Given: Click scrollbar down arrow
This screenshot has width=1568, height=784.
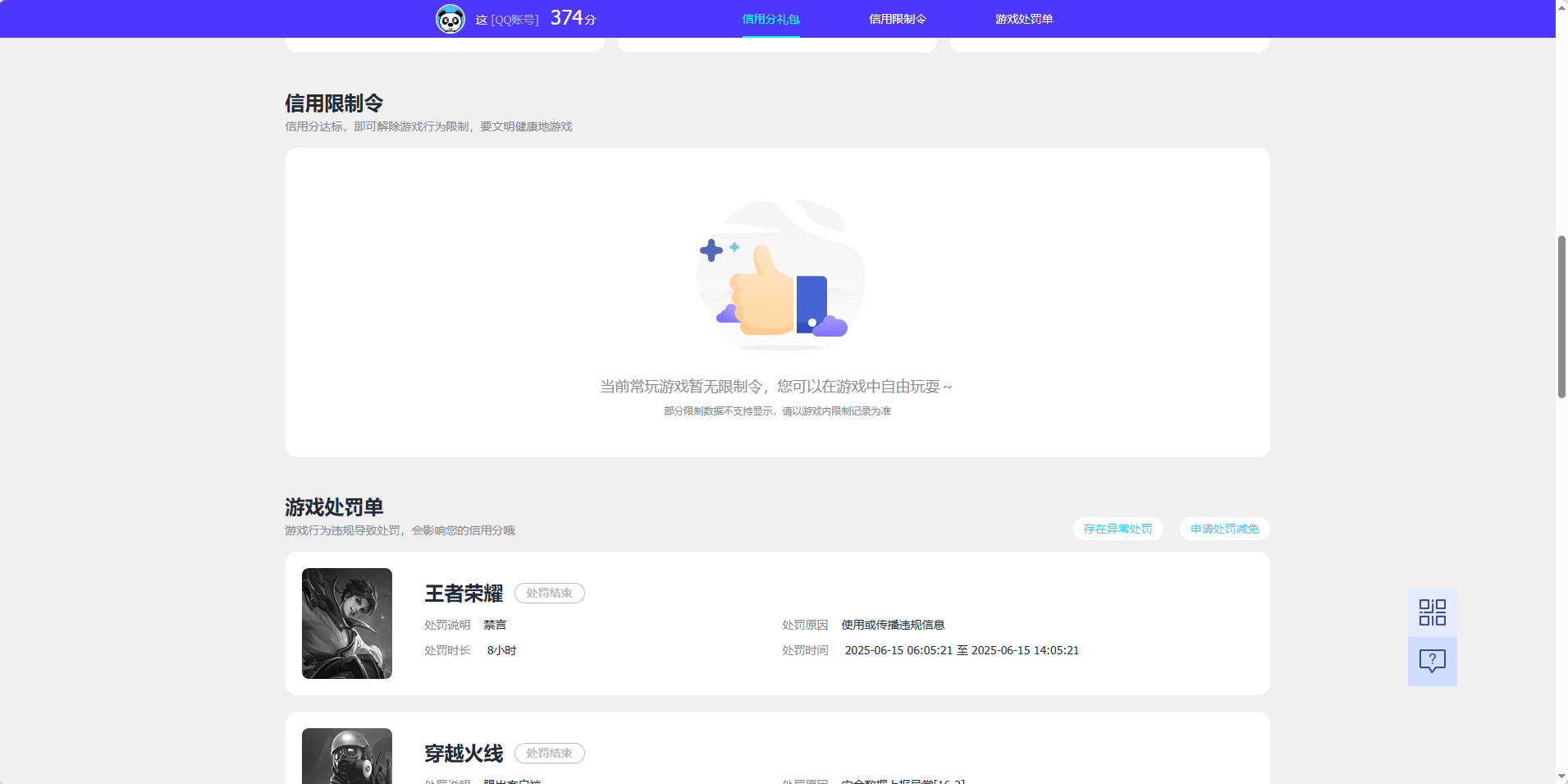Looking at the screenshot, I should [x=1561, y=777].
